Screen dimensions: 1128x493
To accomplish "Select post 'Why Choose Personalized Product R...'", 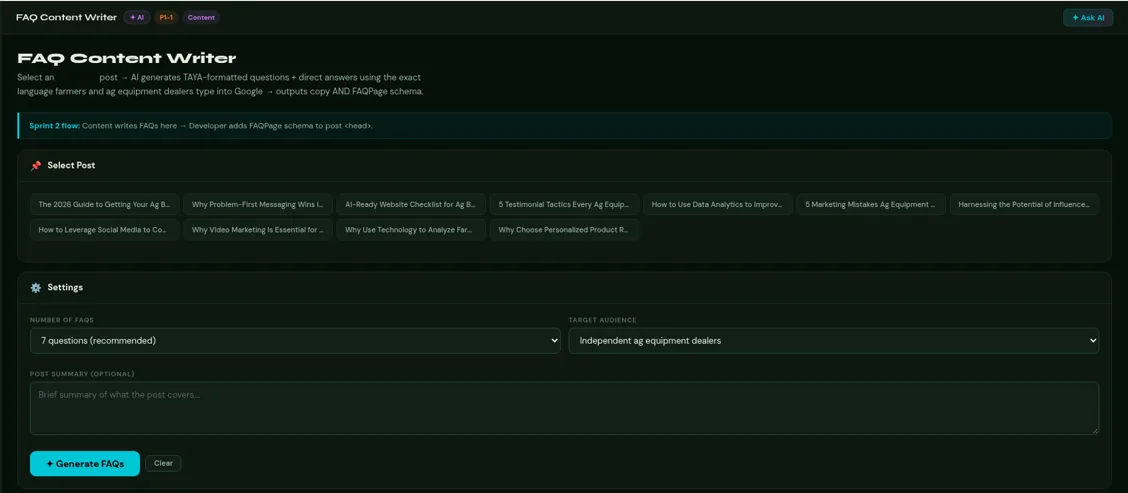I will point(564,230).
